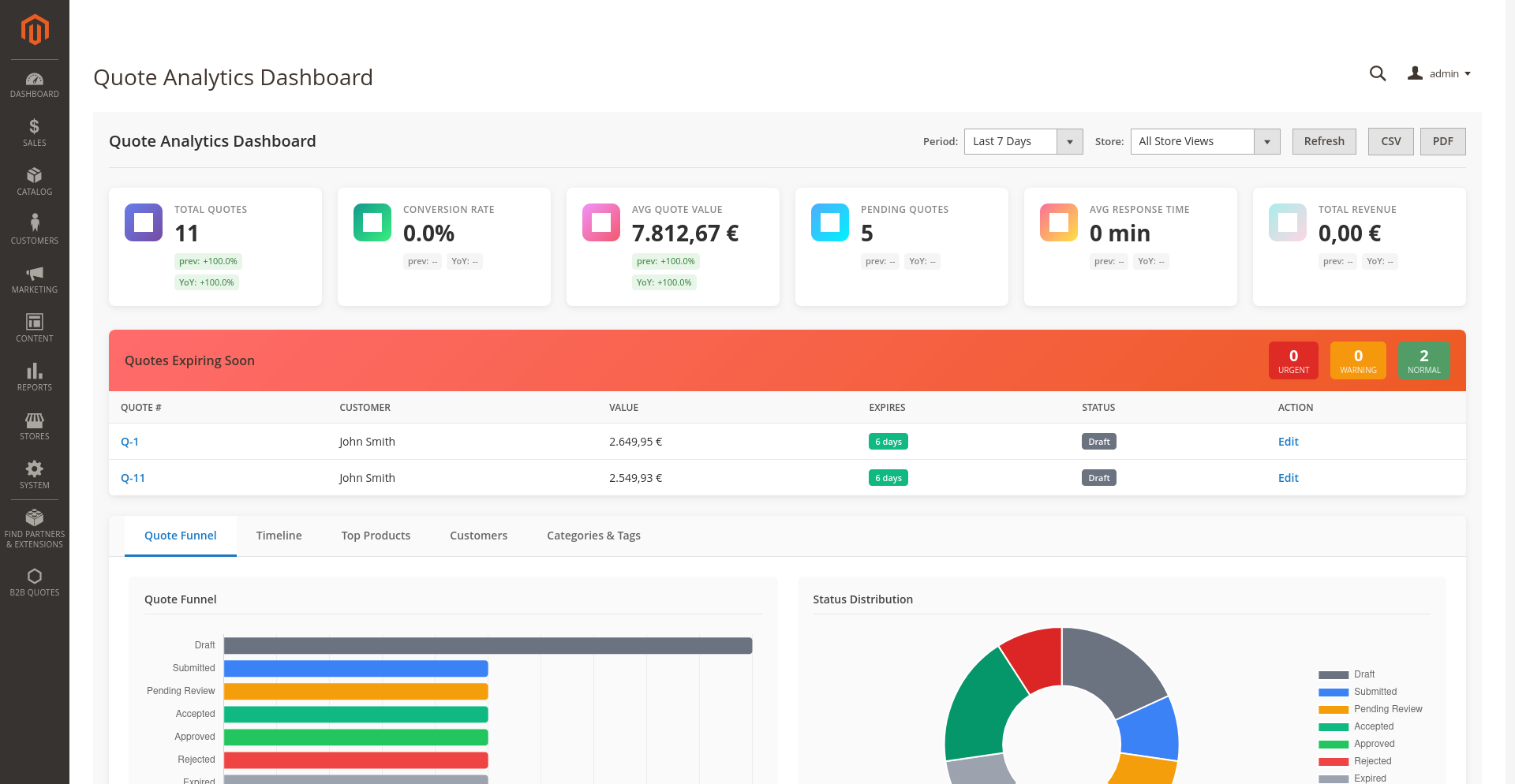This screenshot has height=784, width=1515.
Task: Click the 'YoY: +100.0%' Avg Quote Value badge
Action: (x=664, y=282)
